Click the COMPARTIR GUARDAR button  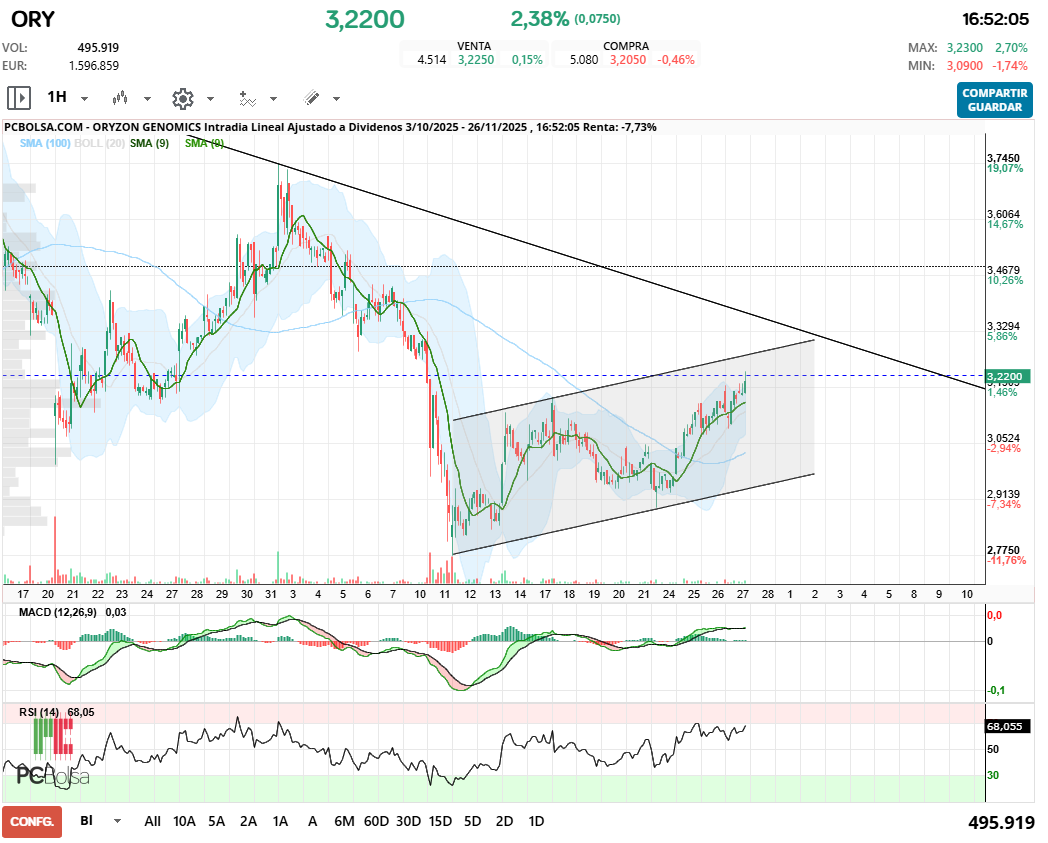[x=994, y=101]
